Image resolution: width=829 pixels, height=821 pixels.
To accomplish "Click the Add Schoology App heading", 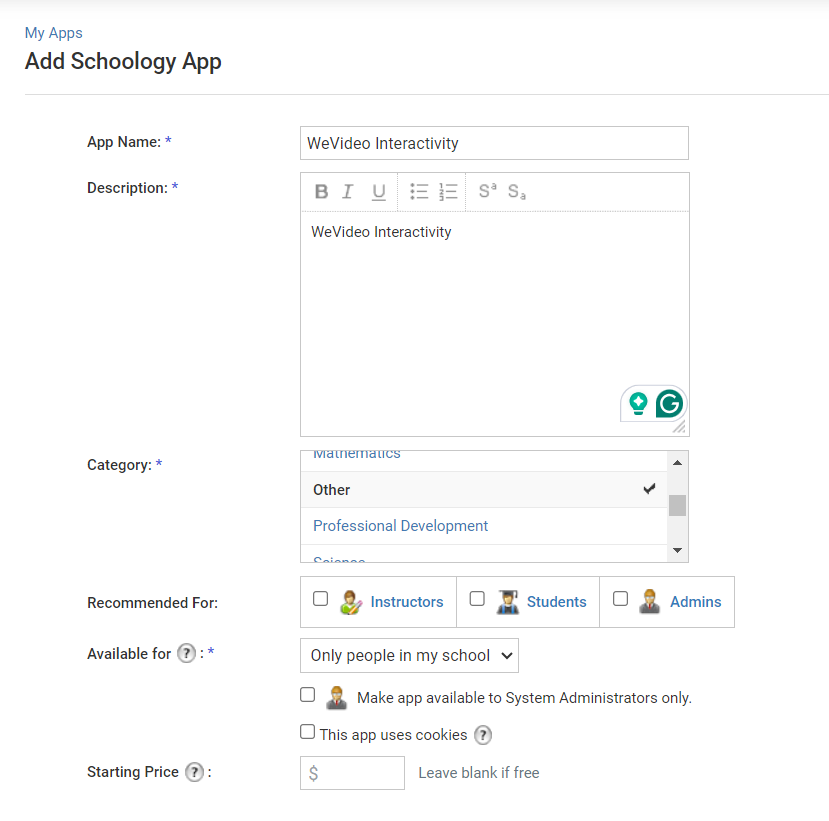I will tap(123, 61).
